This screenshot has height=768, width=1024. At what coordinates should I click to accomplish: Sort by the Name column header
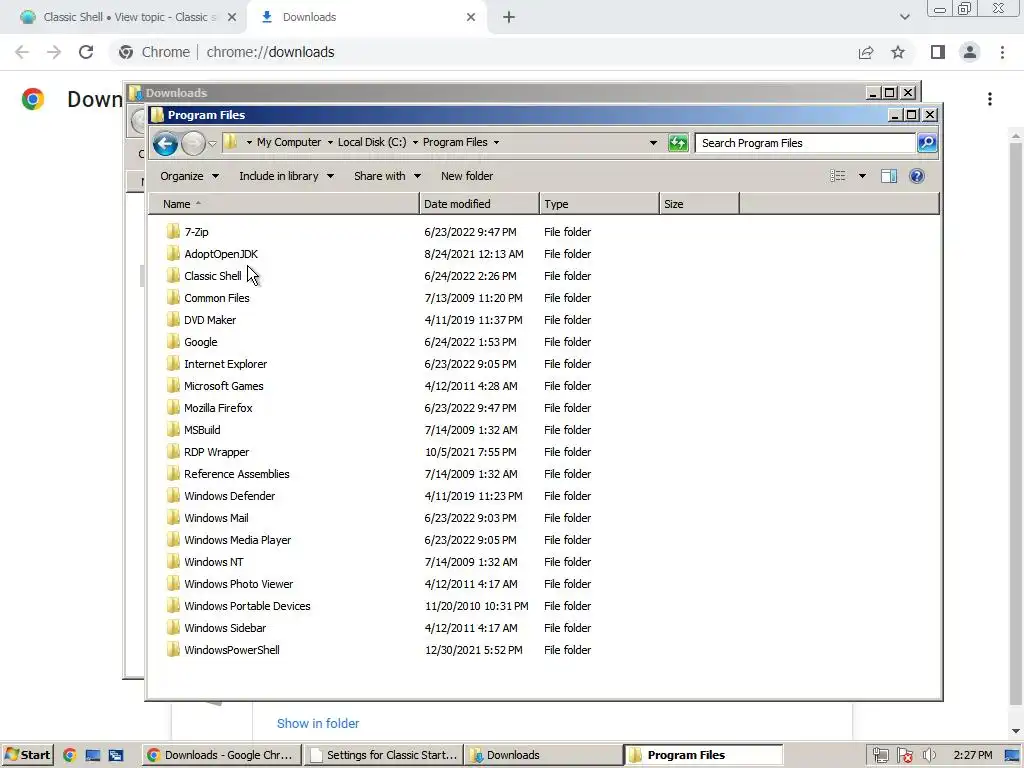[284, 204]
